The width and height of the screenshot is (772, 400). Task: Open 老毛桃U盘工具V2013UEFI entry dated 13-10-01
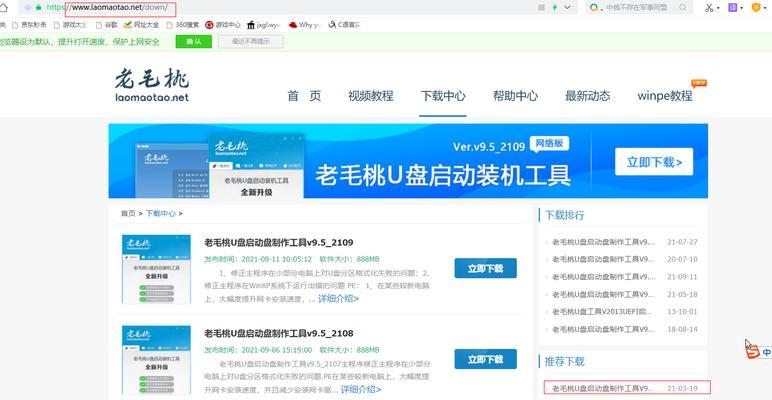click(x=624, y=312)
